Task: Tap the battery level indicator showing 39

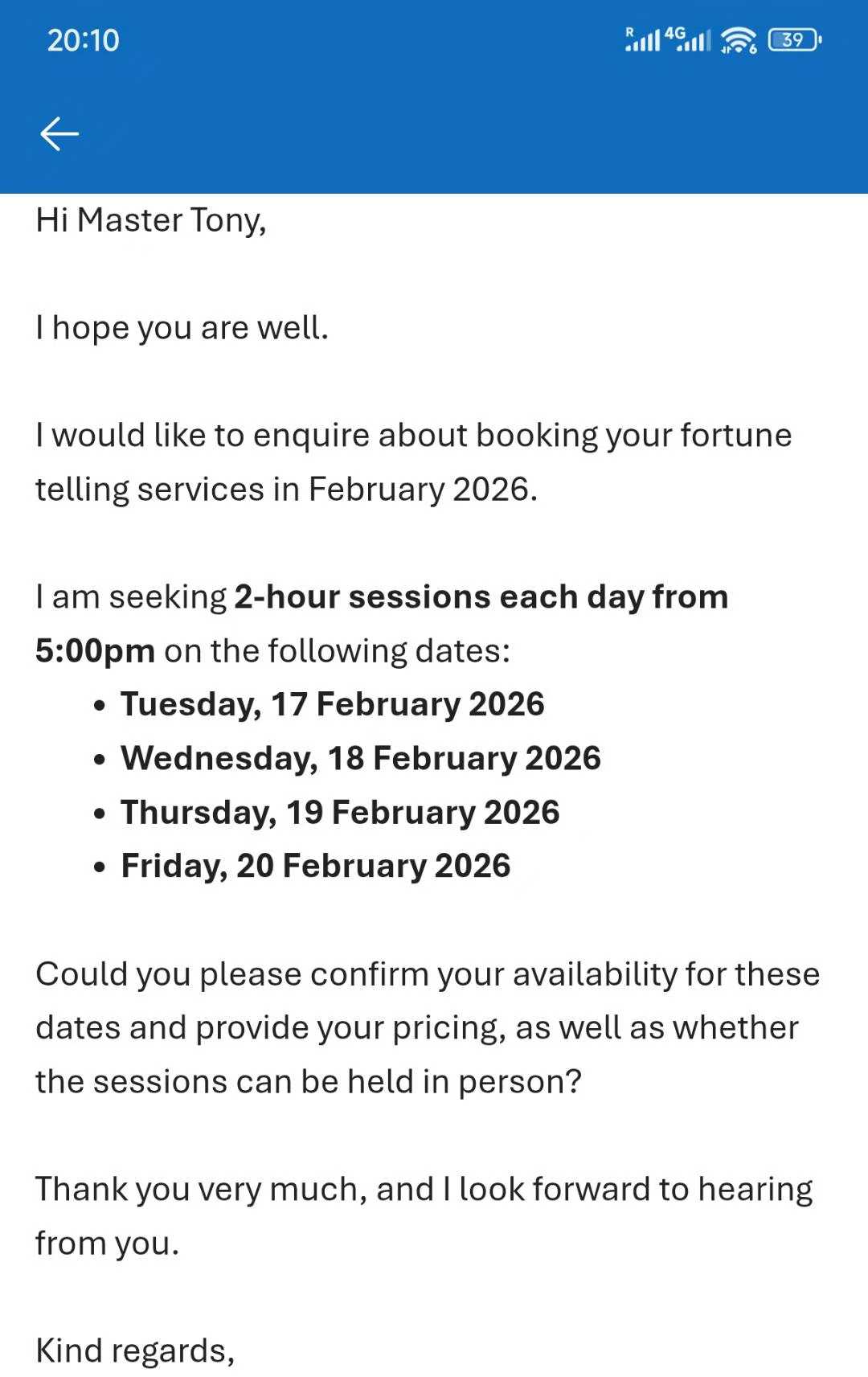Action: [794, 39]
